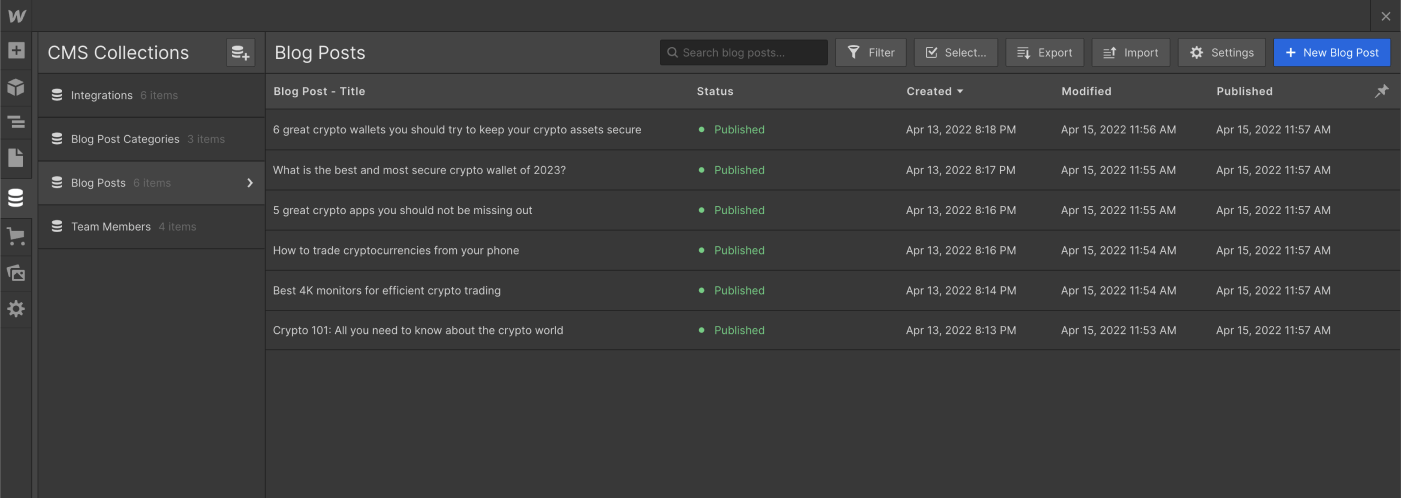Sort by Created column arrow

[x=960, y=91]
